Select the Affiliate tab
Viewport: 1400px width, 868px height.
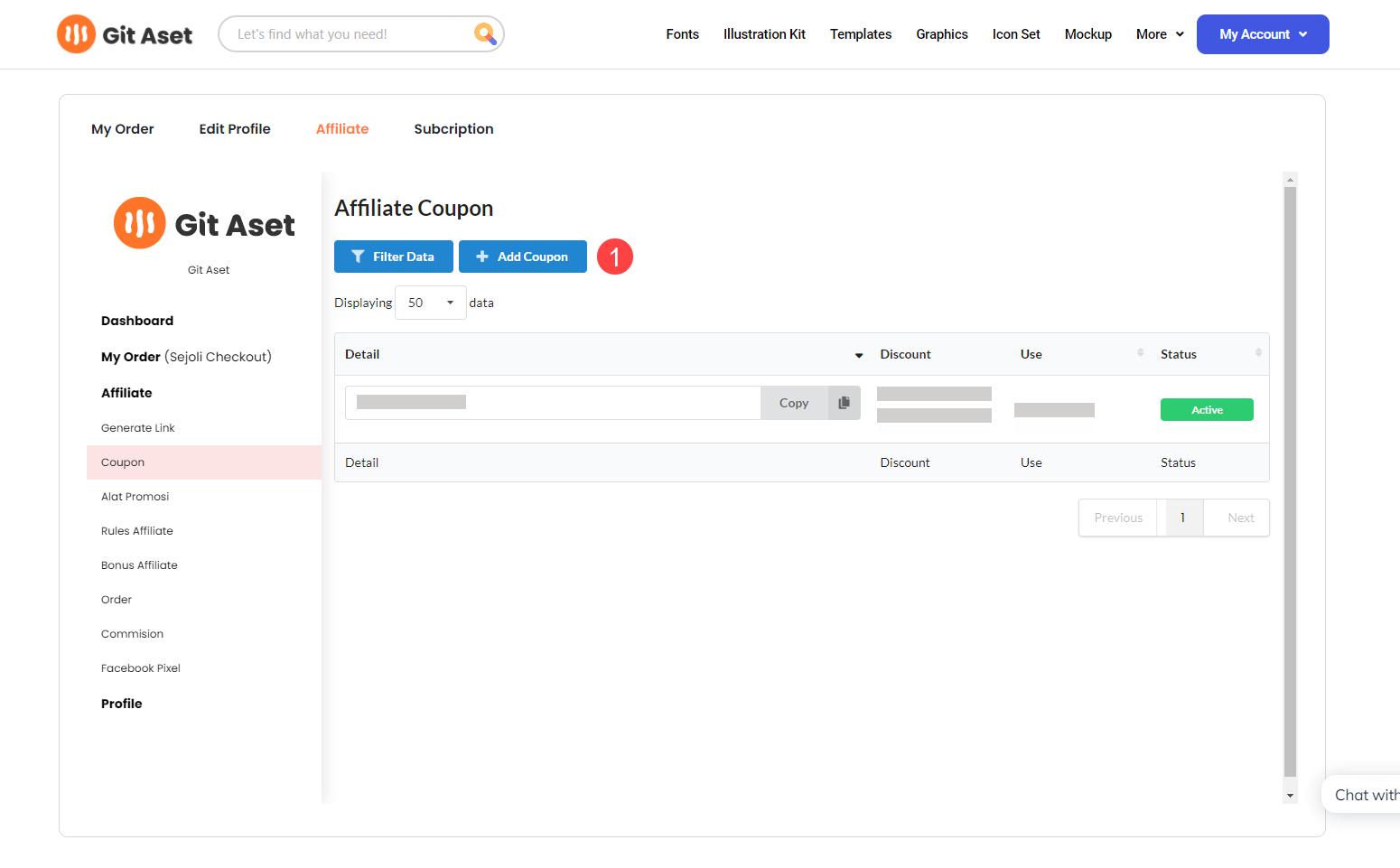(x=342, y=129)
